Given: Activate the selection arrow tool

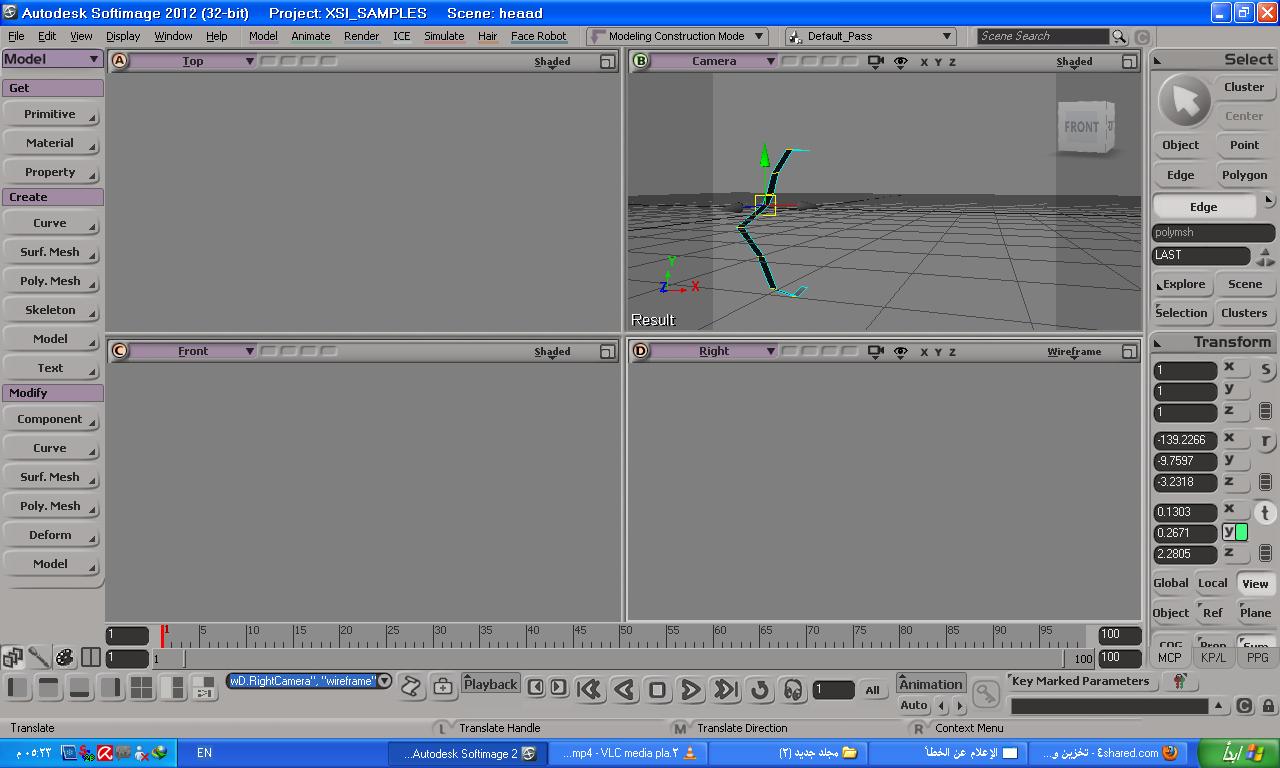Looking at the screenshot, I should coord(1184,100).
